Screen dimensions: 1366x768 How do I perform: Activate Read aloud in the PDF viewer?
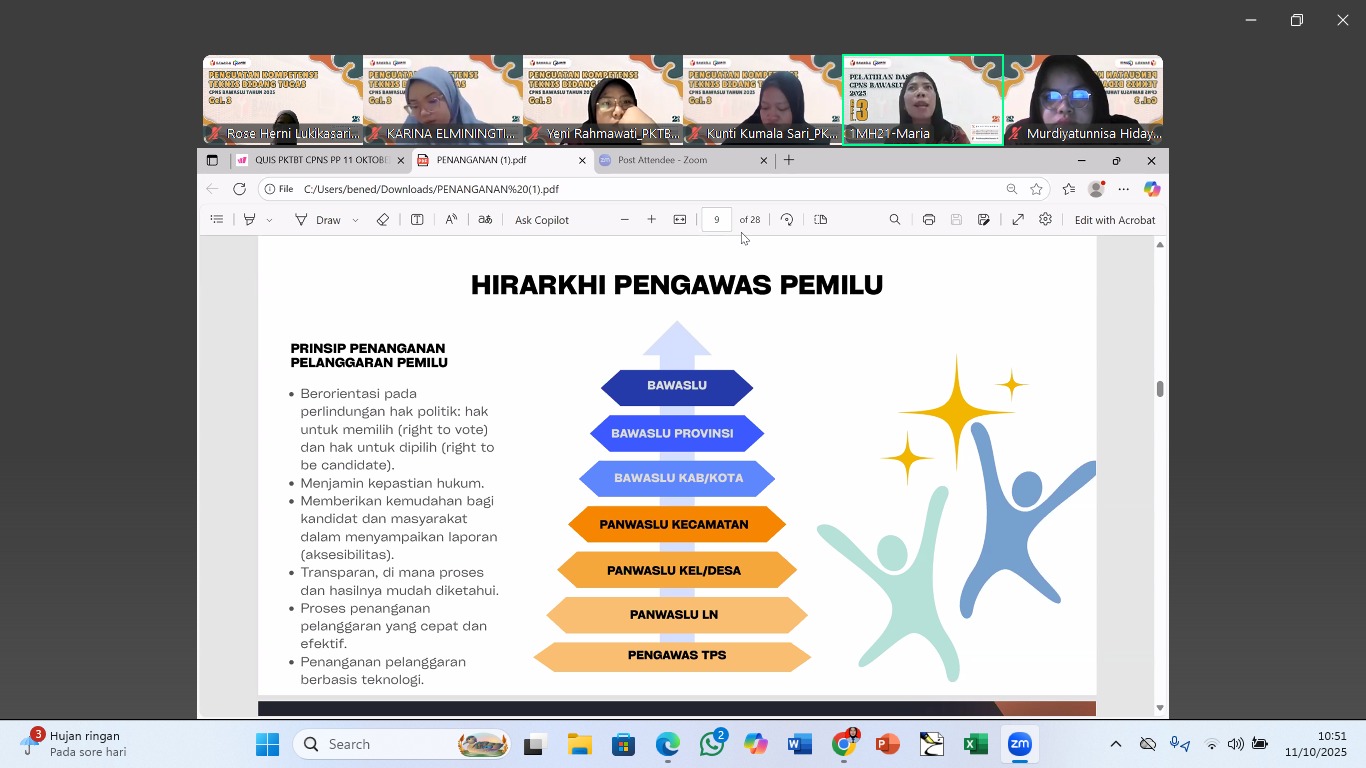coord(451,219)
